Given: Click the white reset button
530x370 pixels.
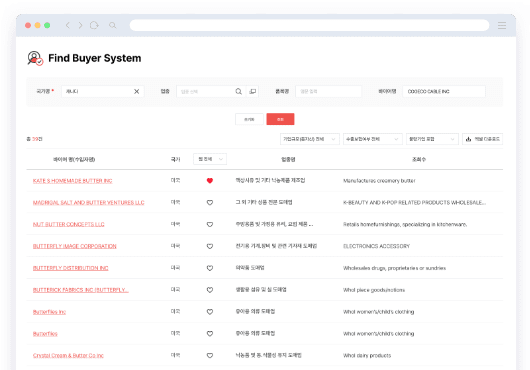Looking at the screenshot, I should coord(249,119).
